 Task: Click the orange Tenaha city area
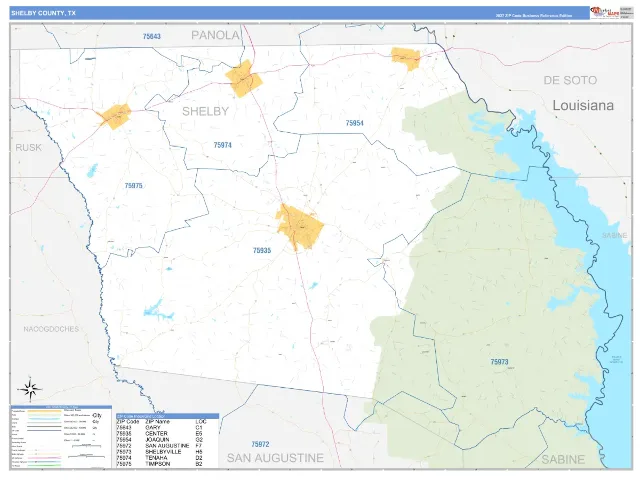point(244,79)
